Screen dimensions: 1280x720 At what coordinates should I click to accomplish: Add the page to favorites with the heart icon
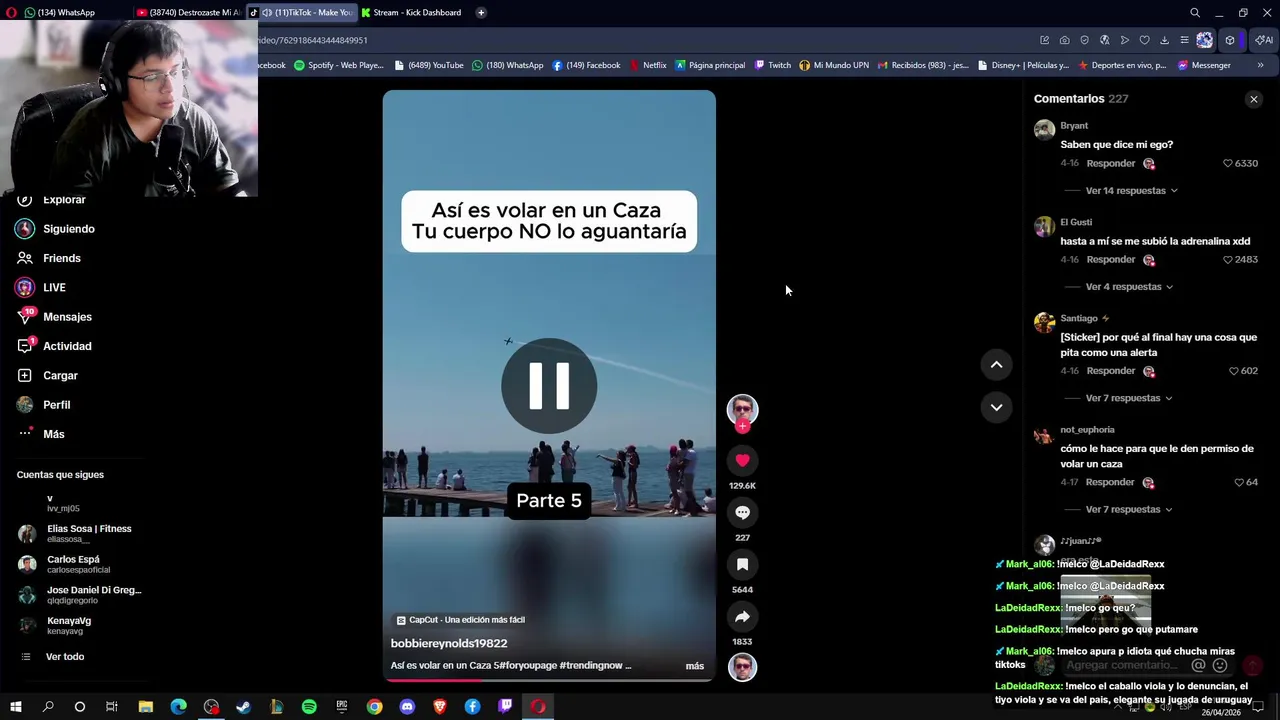point(1144,40)
